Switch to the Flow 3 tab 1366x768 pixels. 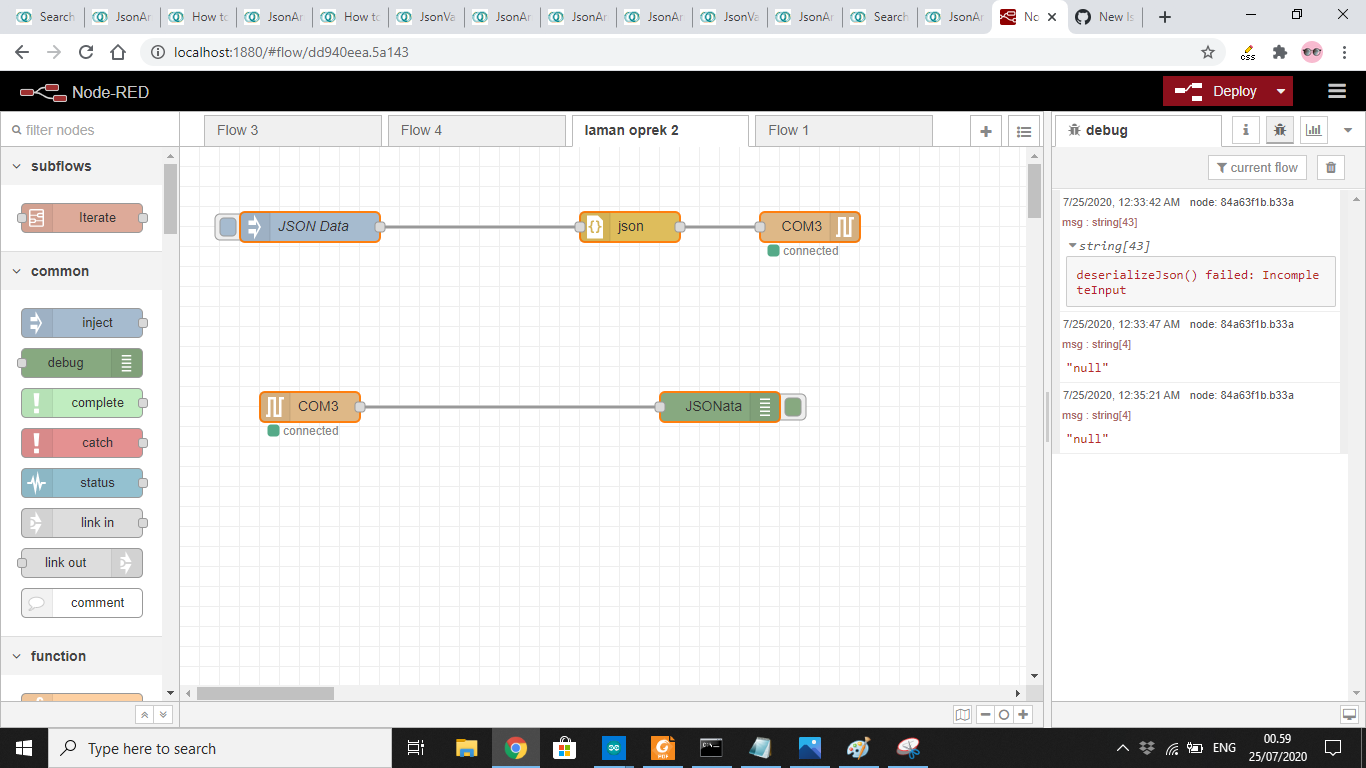tap(292, 130)
